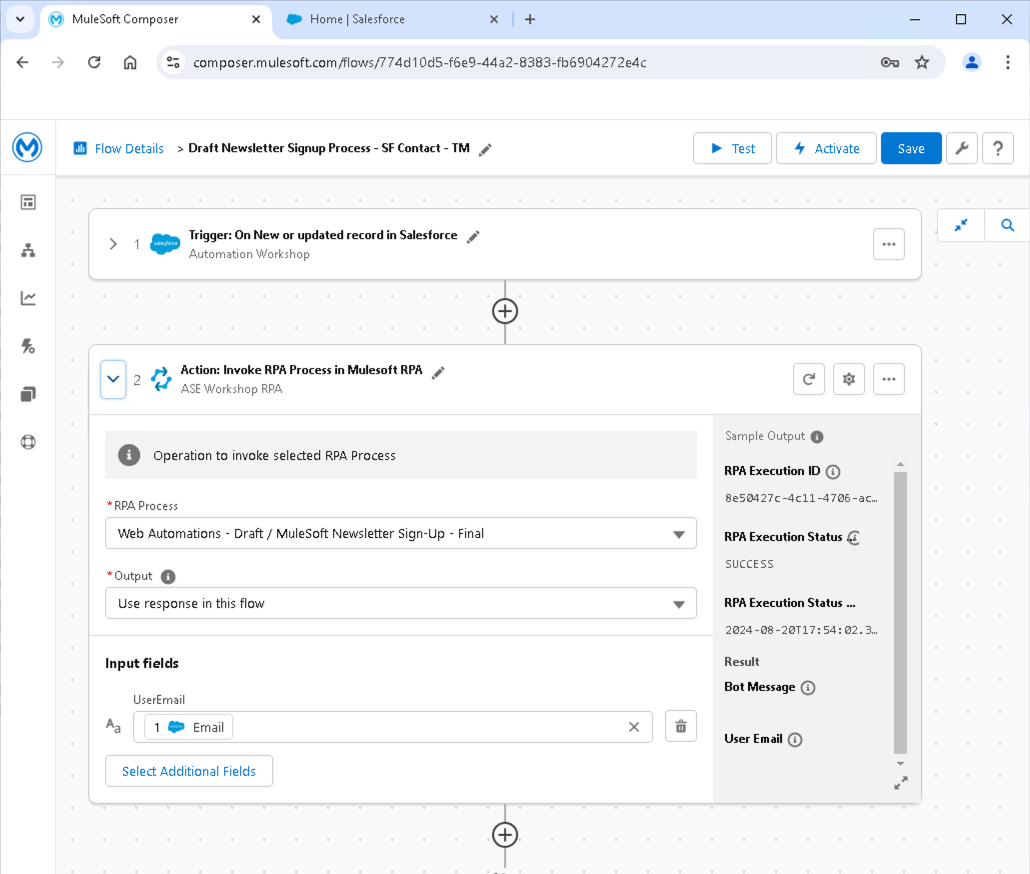
Task: Collapse canvas view with shrink arrows icon
Action: 961,226
